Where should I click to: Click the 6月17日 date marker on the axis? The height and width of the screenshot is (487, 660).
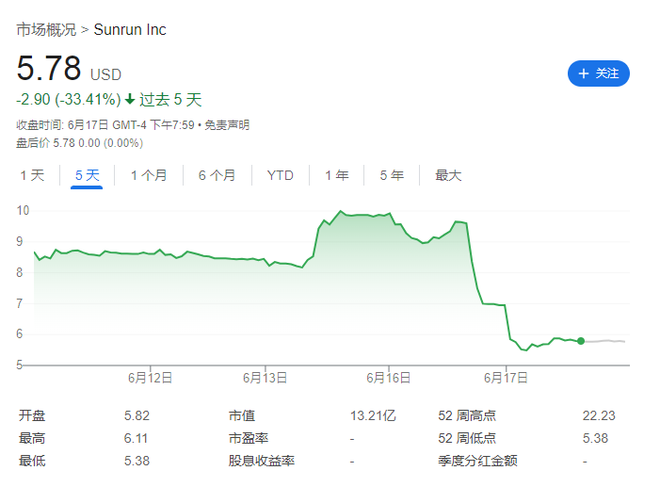tap(506, 378)
